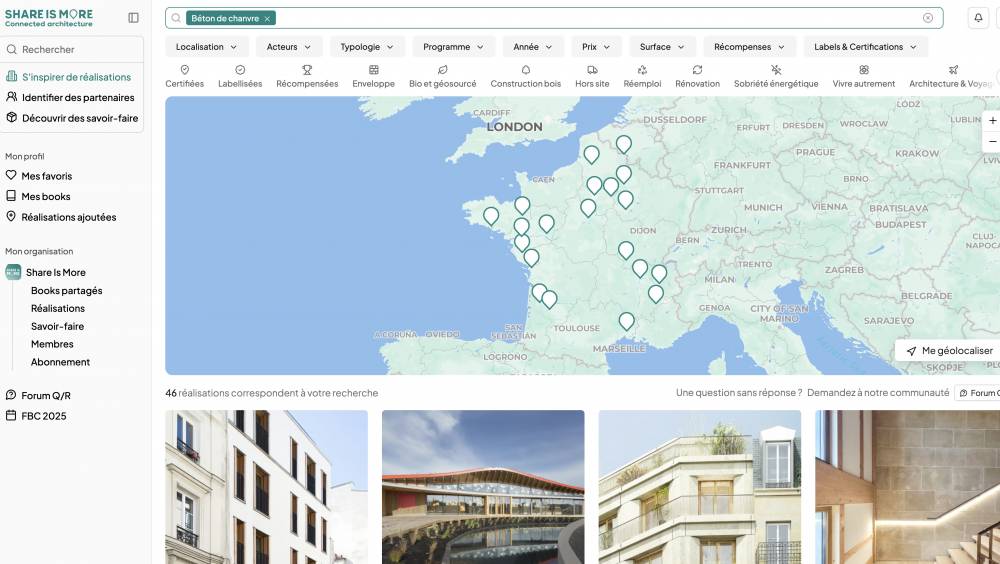
Task: Open the Surface filter dropdown
Action: (x=662, y=47)
